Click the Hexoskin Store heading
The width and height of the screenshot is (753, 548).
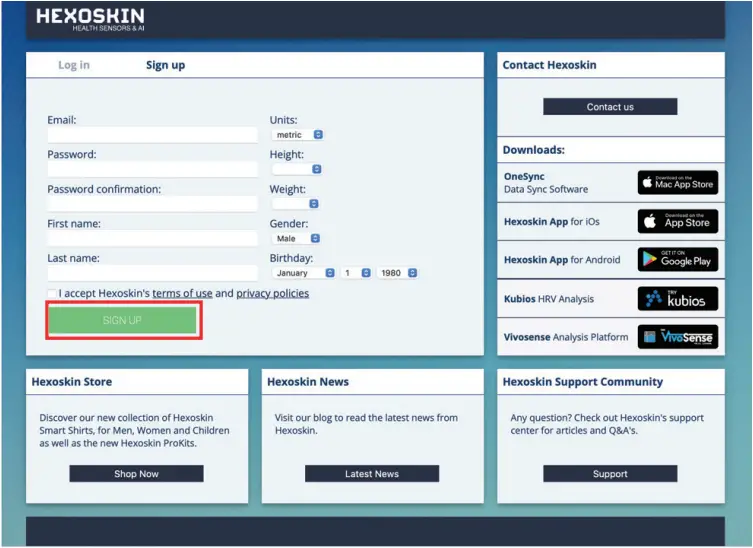72,382
